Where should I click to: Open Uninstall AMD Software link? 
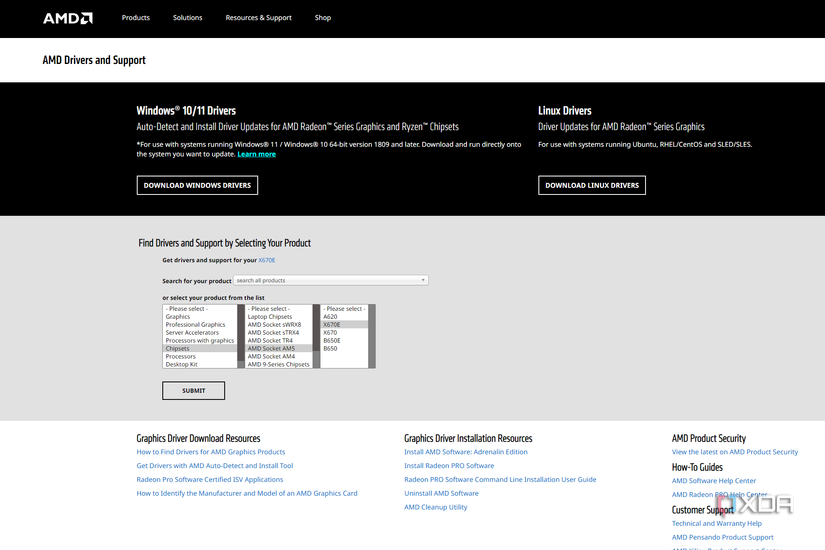coord(441,493)
